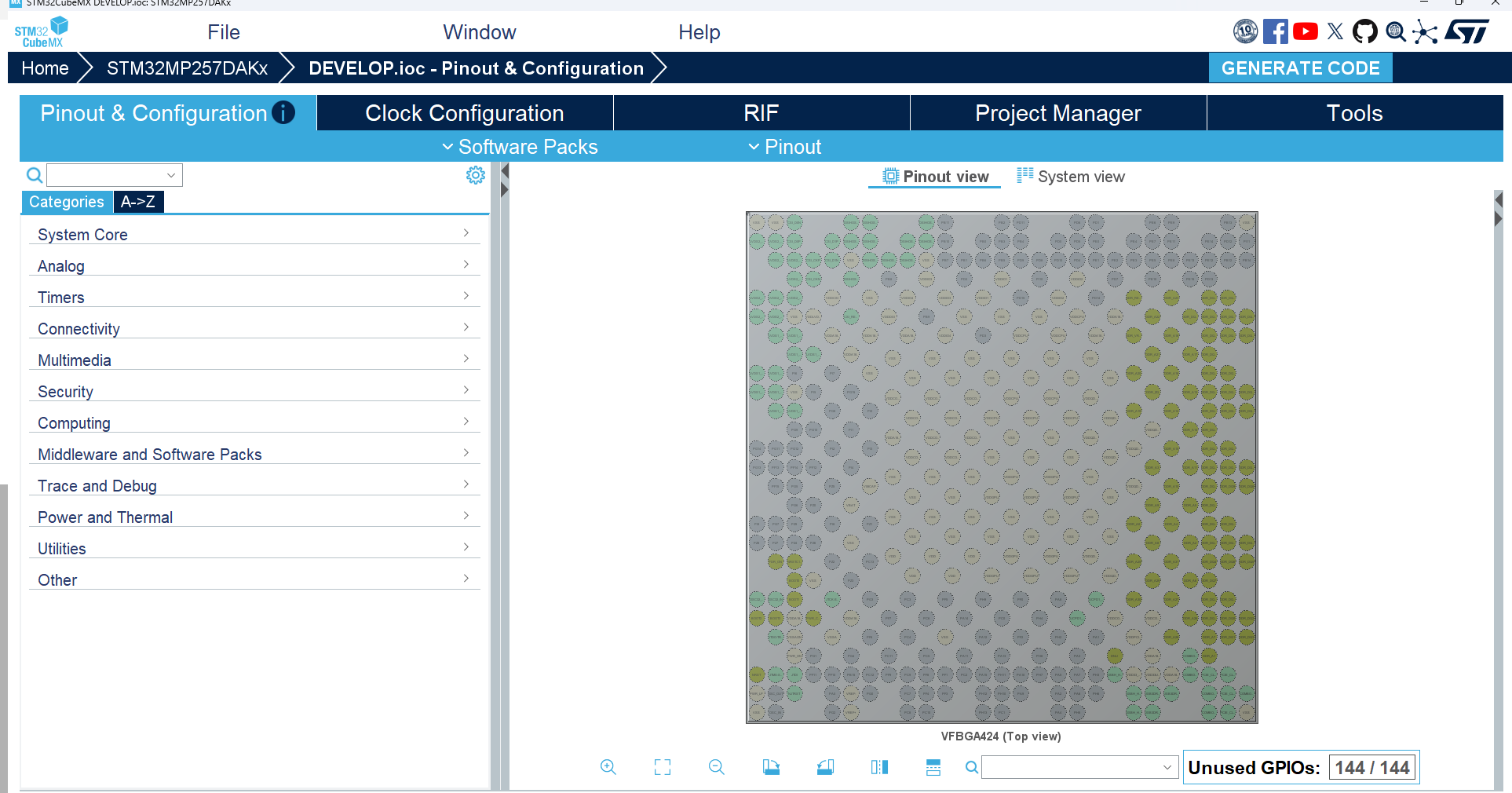Open the Facebook page icon
Viewport: 1512px width, 793px height.
click(x=1275, y=31)
